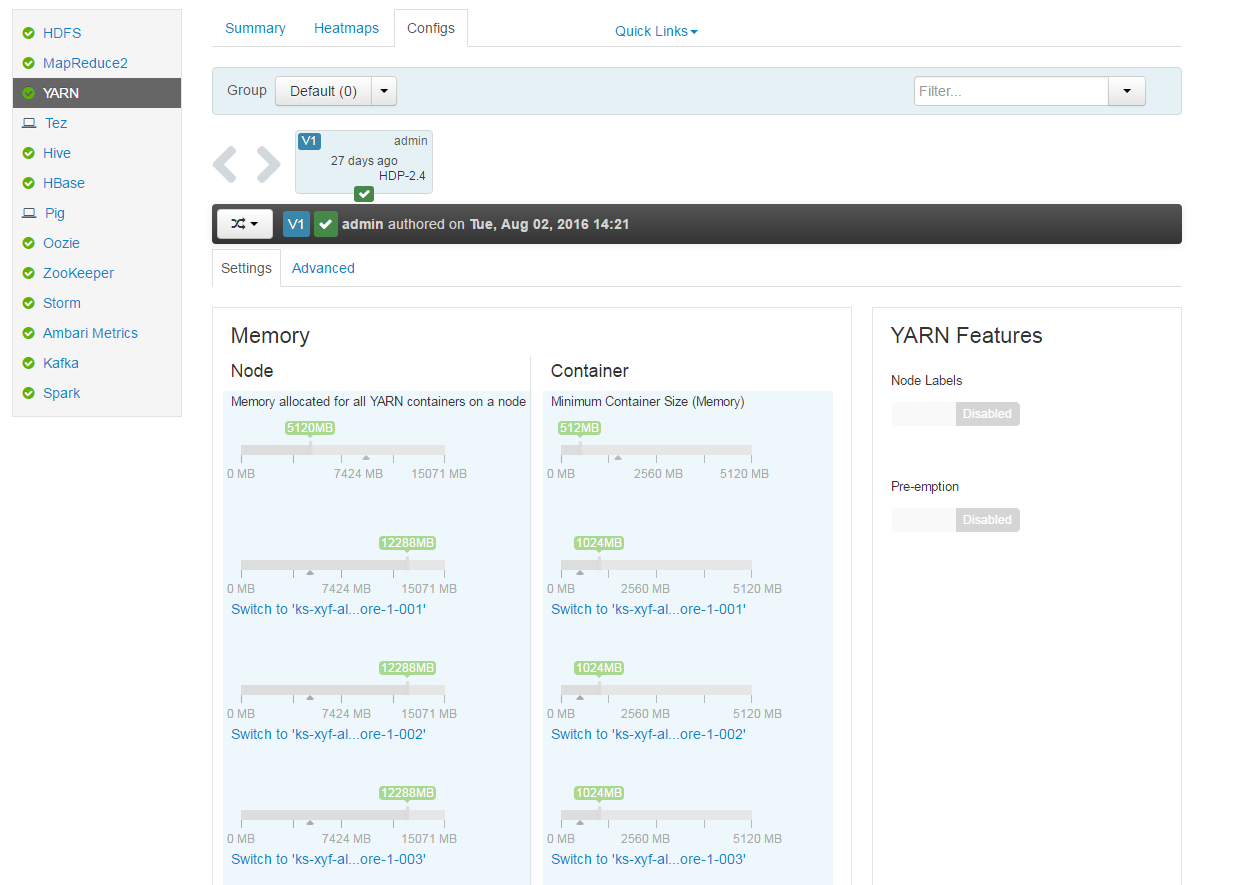This screenshot has height=885, width=1240.
Task: Click the green check icon in version bar
Action: point(325,224)
